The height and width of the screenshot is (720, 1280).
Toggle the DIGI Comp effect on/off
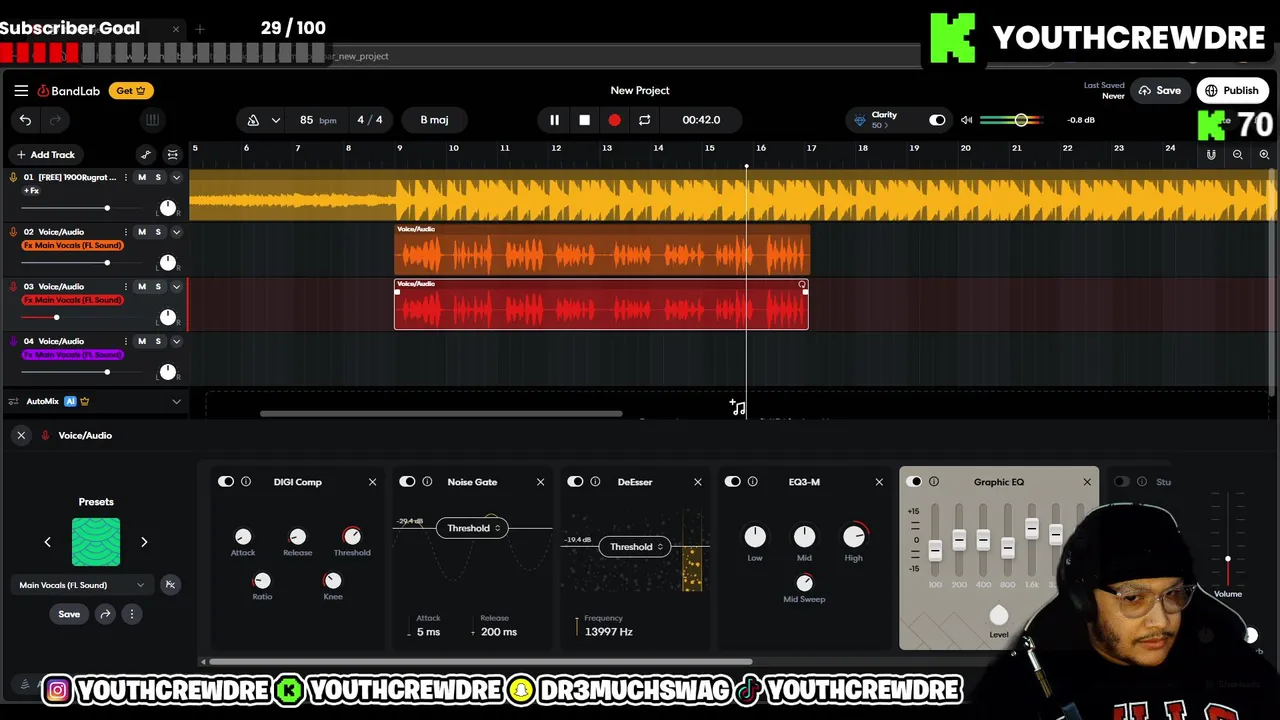226,482
